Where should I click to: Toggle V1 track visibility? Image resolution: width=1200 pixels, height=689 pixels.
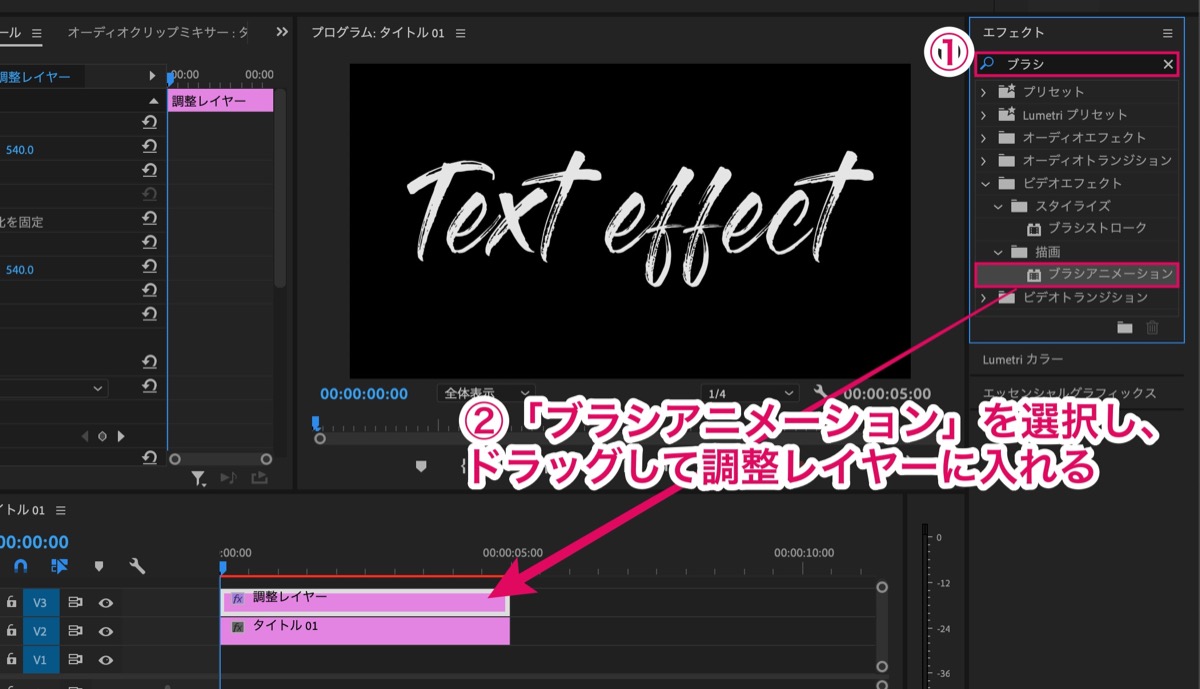(x=105, y=660)
